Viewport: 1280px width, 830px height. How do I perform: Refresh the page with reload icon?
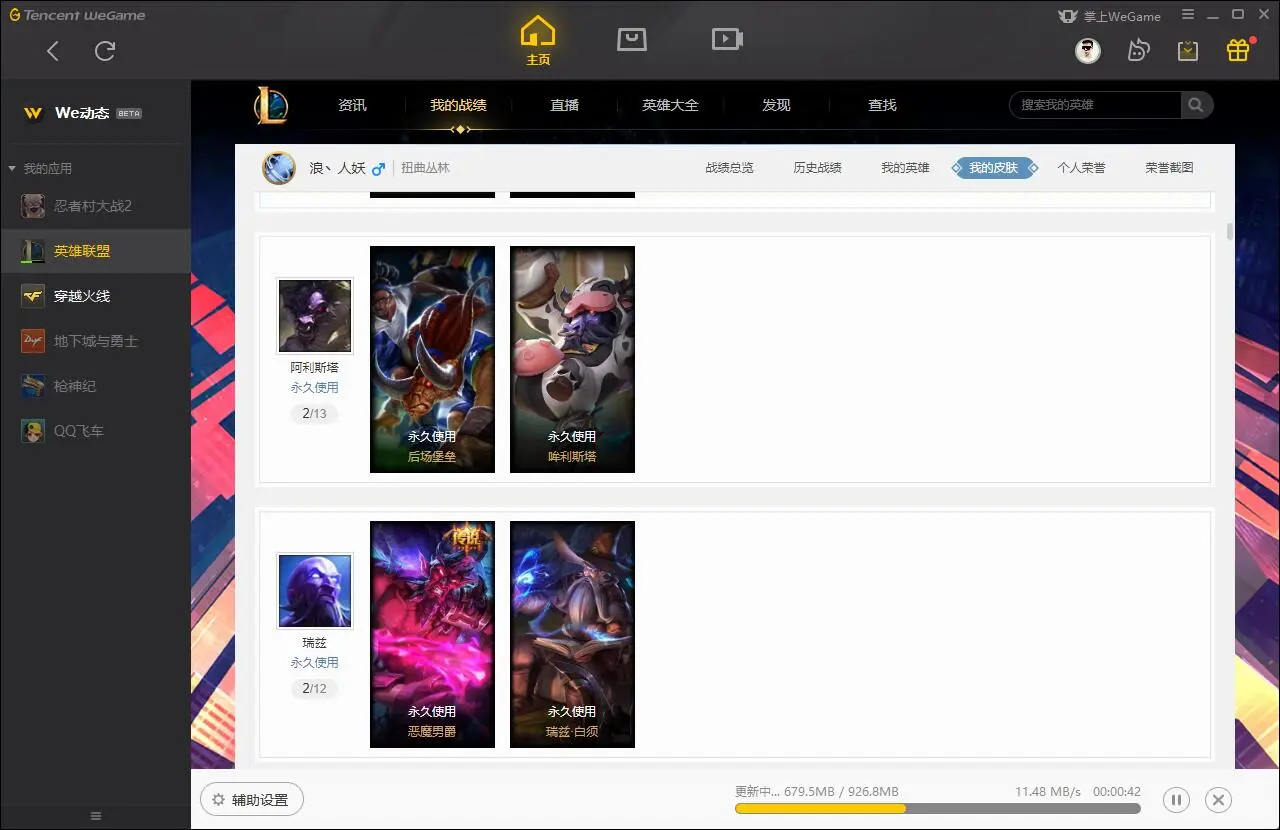[105, 51]
